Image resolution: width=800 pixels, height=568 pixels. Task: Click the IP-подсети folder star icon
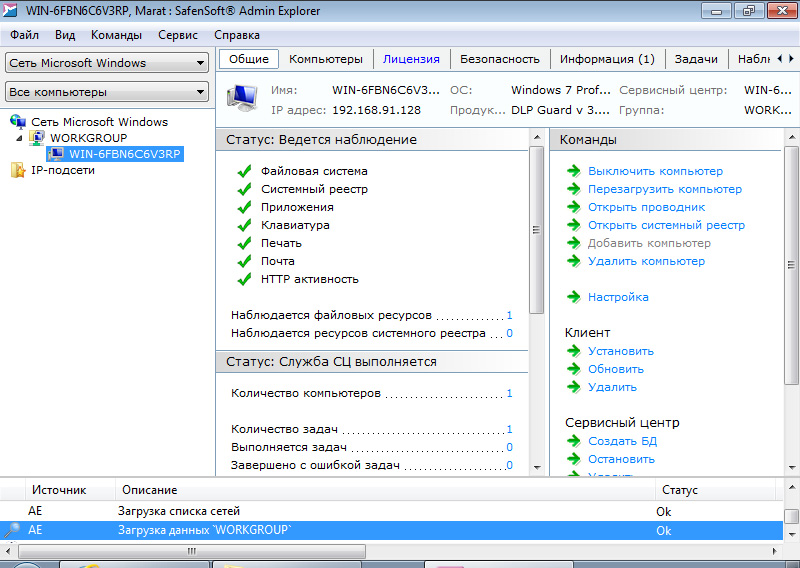click(18, 170)
